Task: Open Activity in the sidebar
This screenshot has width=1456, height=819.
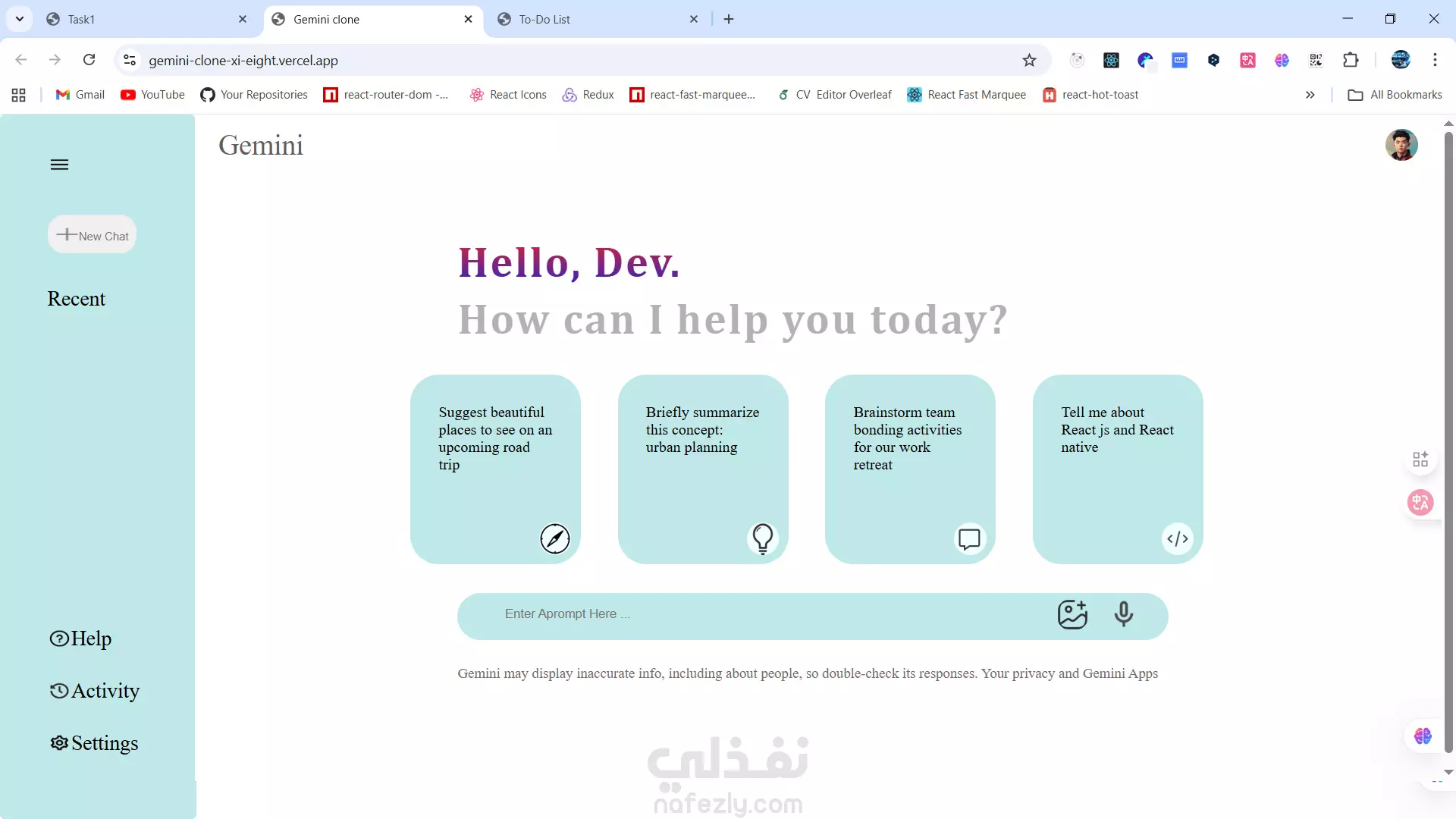Action: pos(95,691)
